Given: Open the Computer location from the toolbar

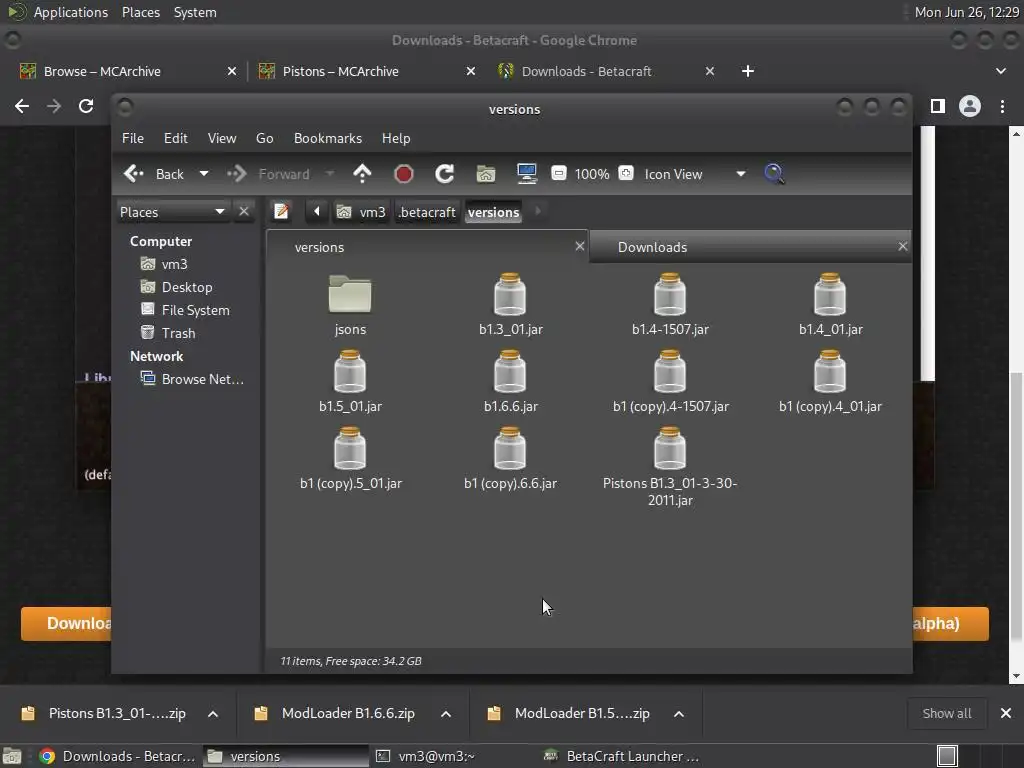Looking at the screenshot, I should (526, 174).
